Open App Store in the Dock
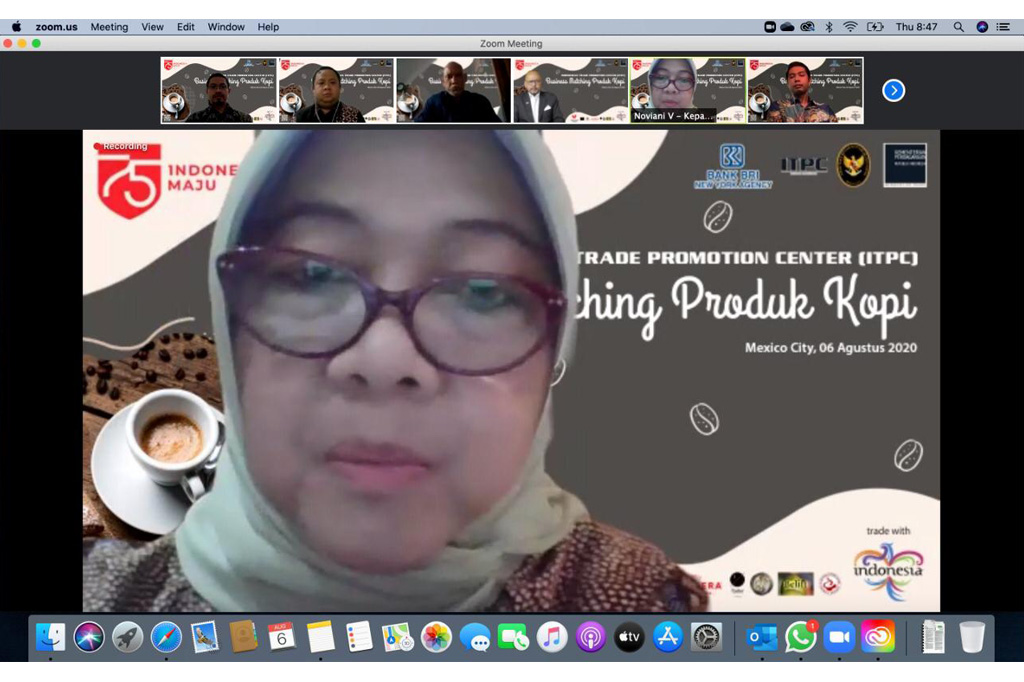Image resolution: width=1024 pixels, height=682 pixels. pos(667,637)
